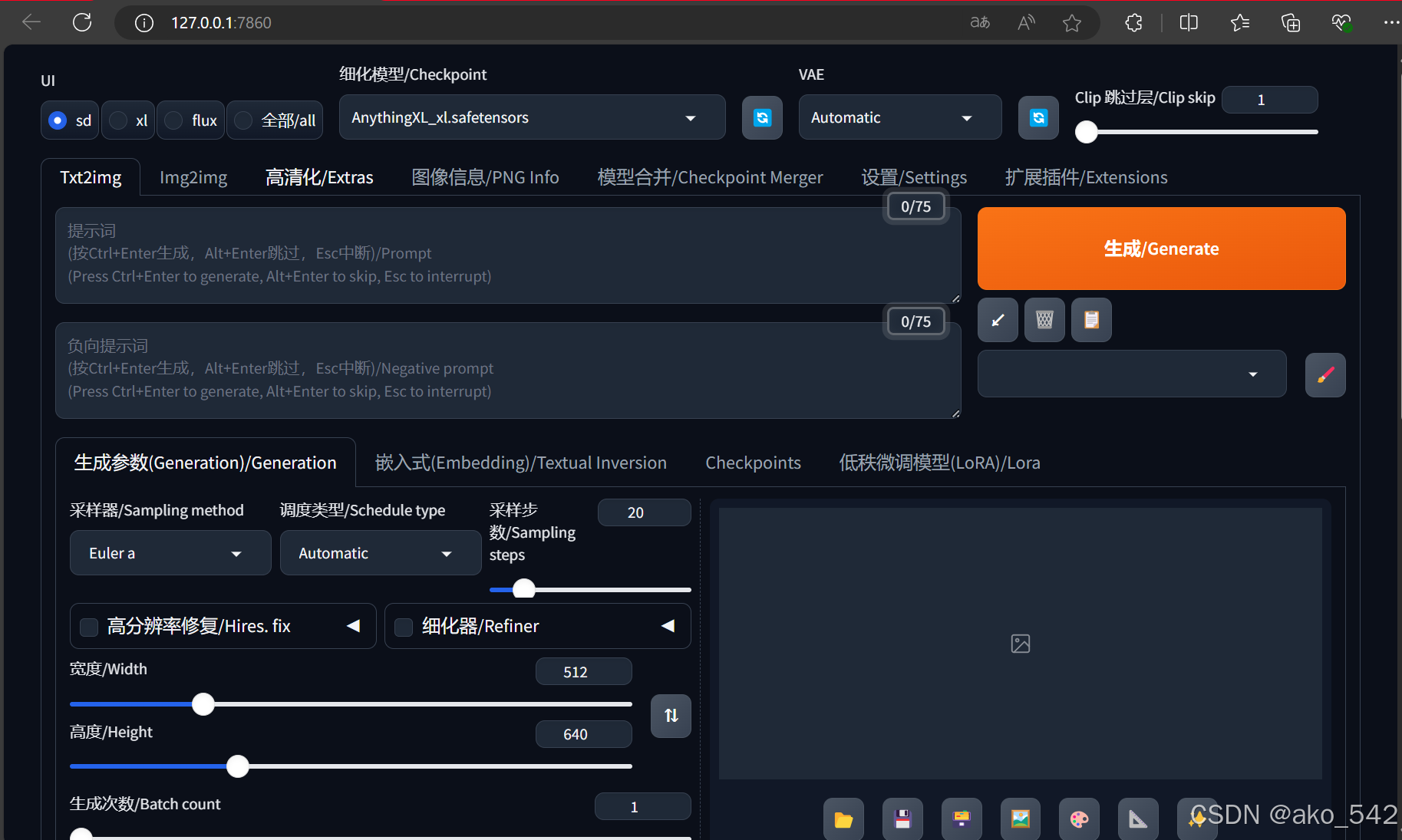Go back in the browser
The height and width of the screenshot is (840, 1402).
point(31,22)
